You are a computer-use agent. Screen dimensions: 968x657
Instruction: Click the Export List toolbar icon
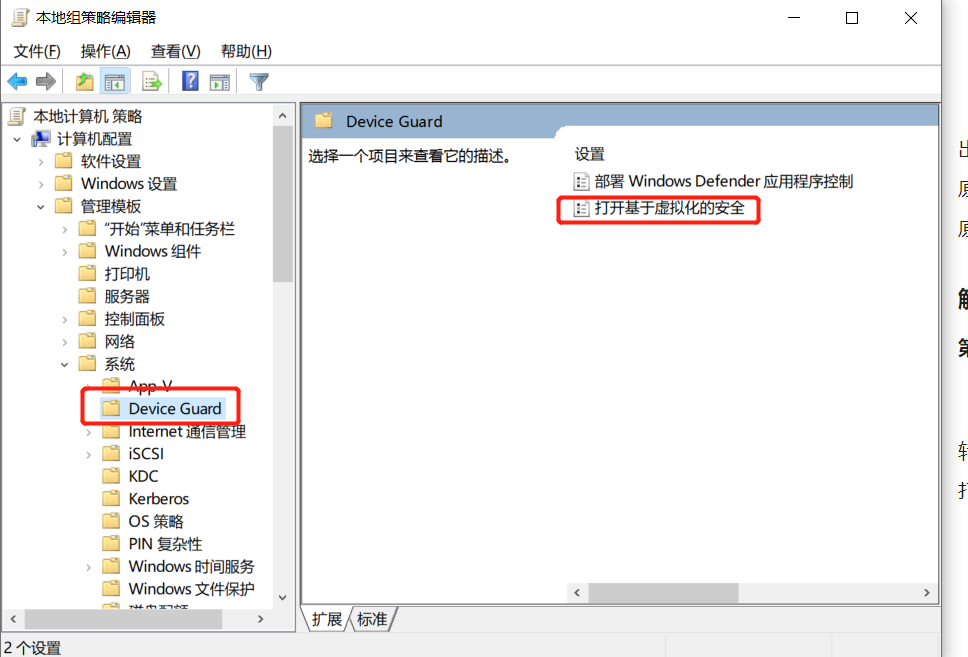152,82
